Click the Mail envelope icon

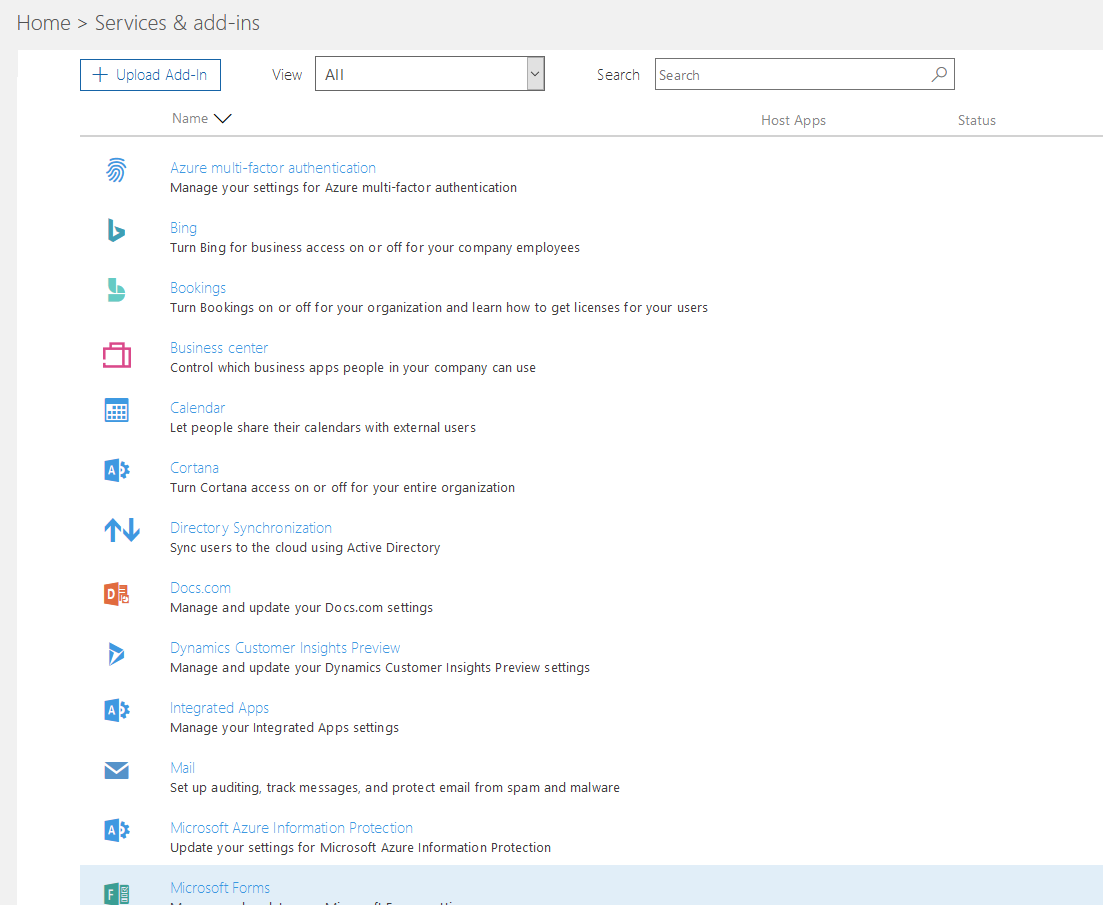click(117, 770)
